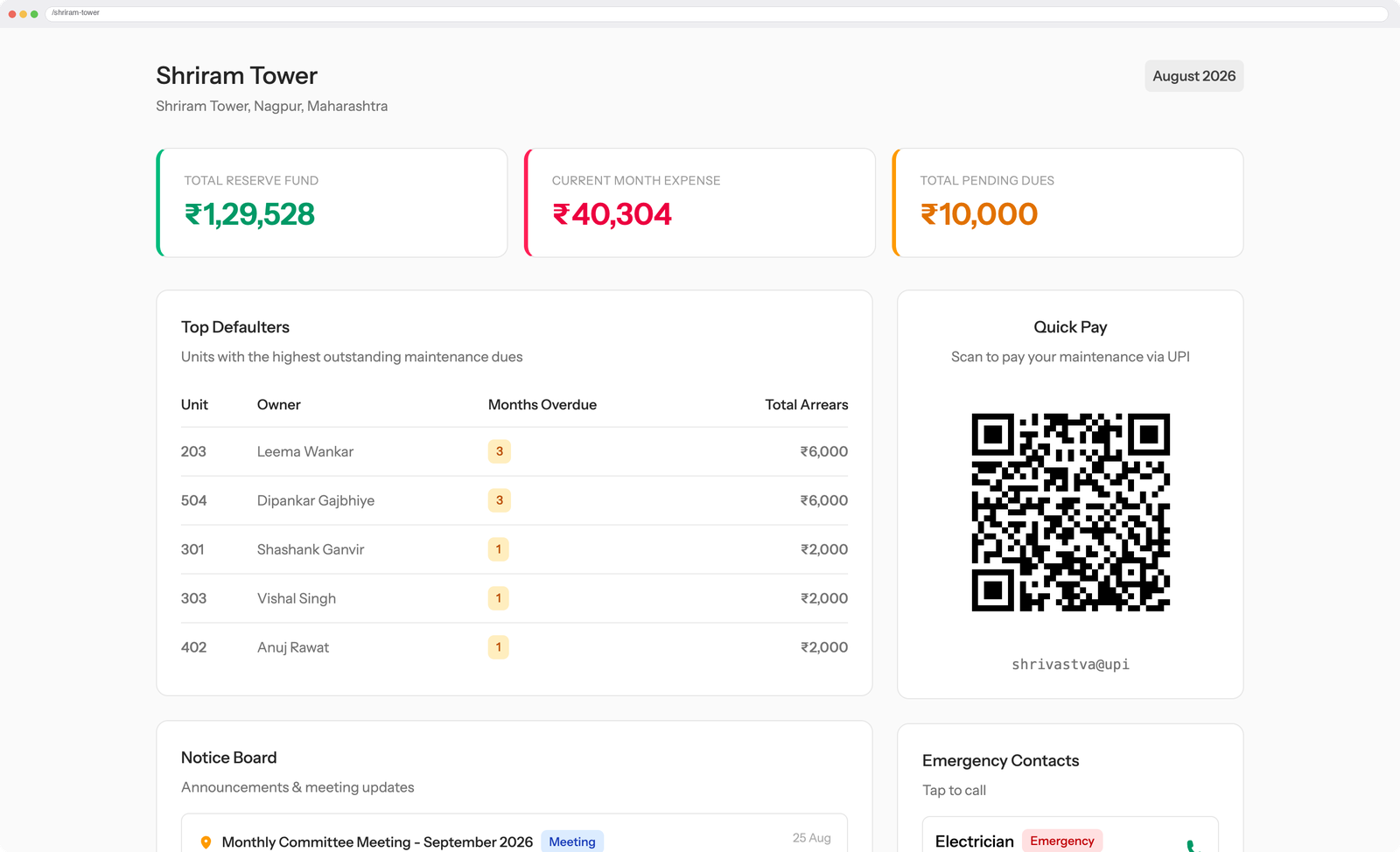The image size is (1400, 852).
Task: Click the Notice Board heading
Action: click(228, 758)
